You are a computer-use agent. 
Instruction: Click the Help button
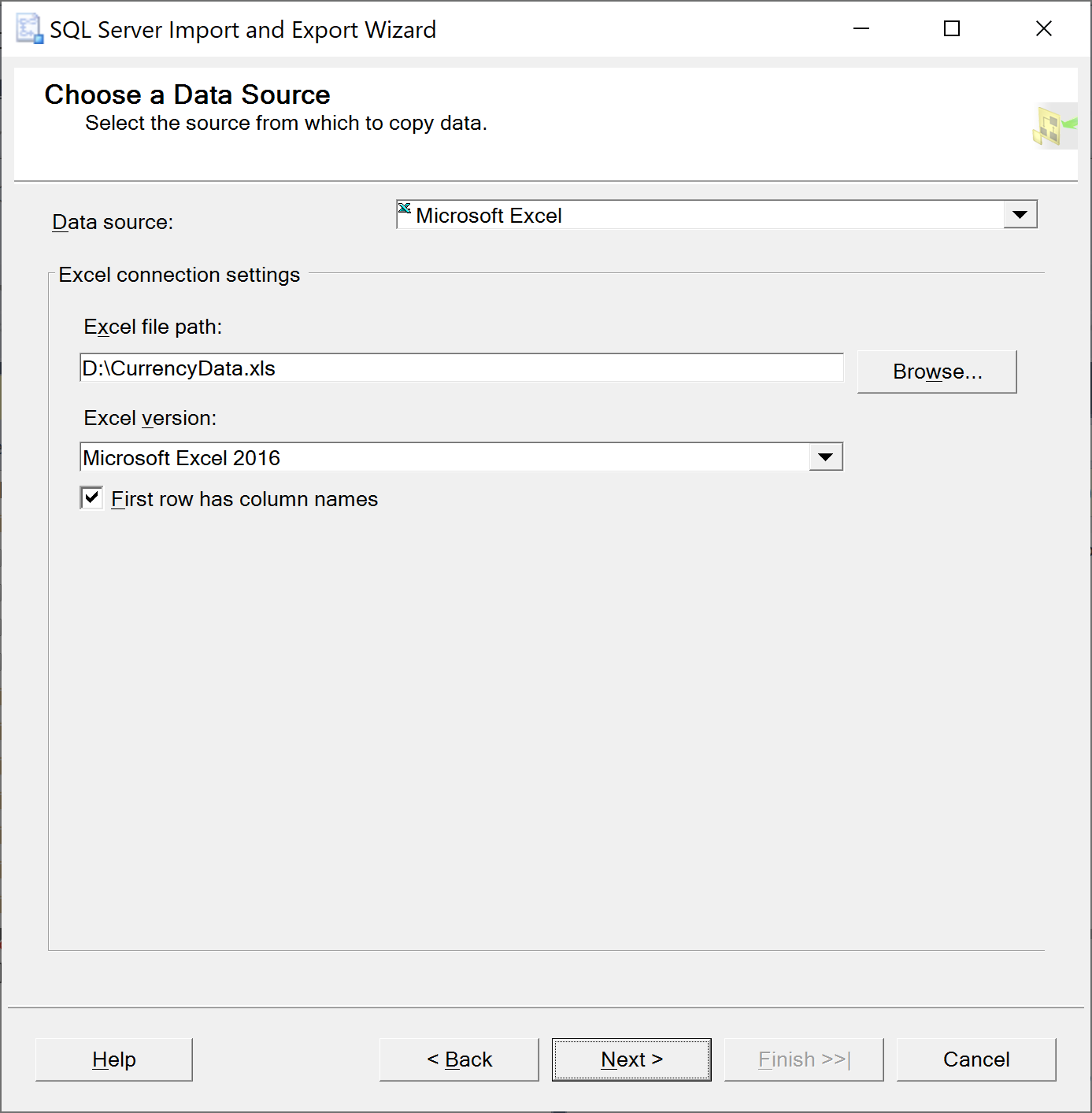pos(114,1059)
